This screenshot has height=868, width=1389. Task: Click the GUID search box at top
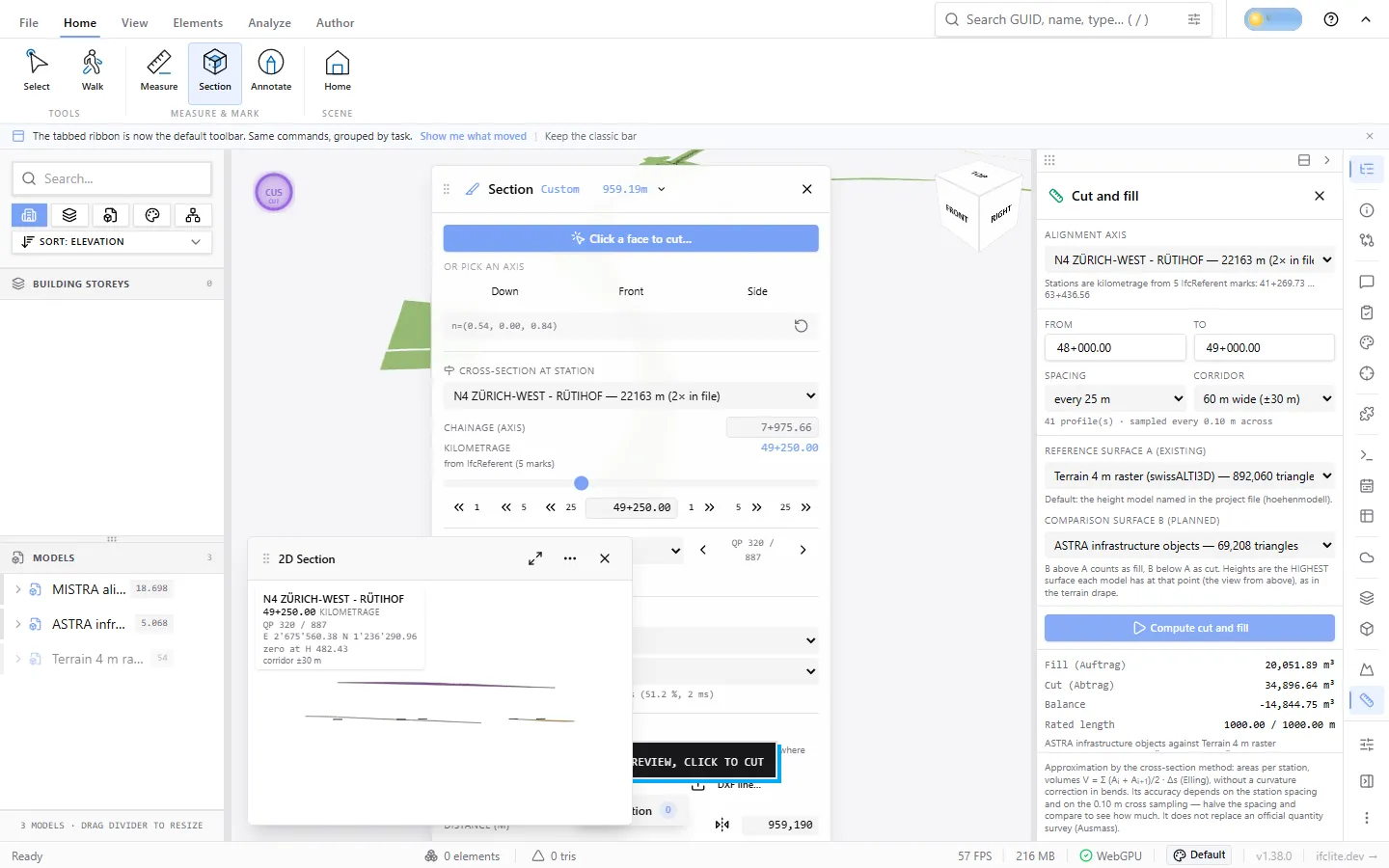click(1074, 19)
